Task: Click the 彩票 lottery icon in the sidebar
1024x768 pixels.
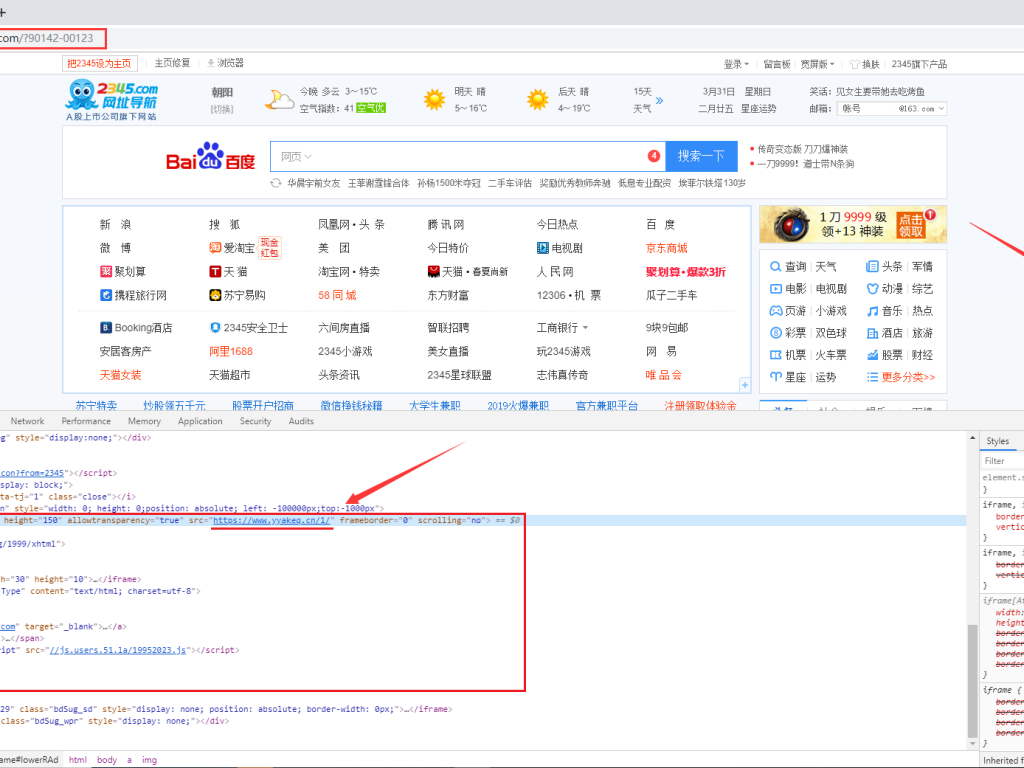Action: coord(775,333)
